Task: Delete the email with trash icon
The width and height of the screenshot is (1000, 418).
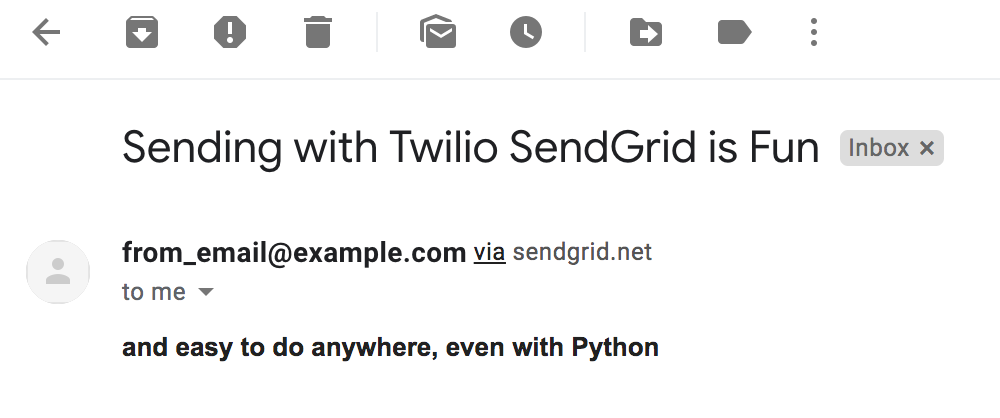Action: [318, 32]
